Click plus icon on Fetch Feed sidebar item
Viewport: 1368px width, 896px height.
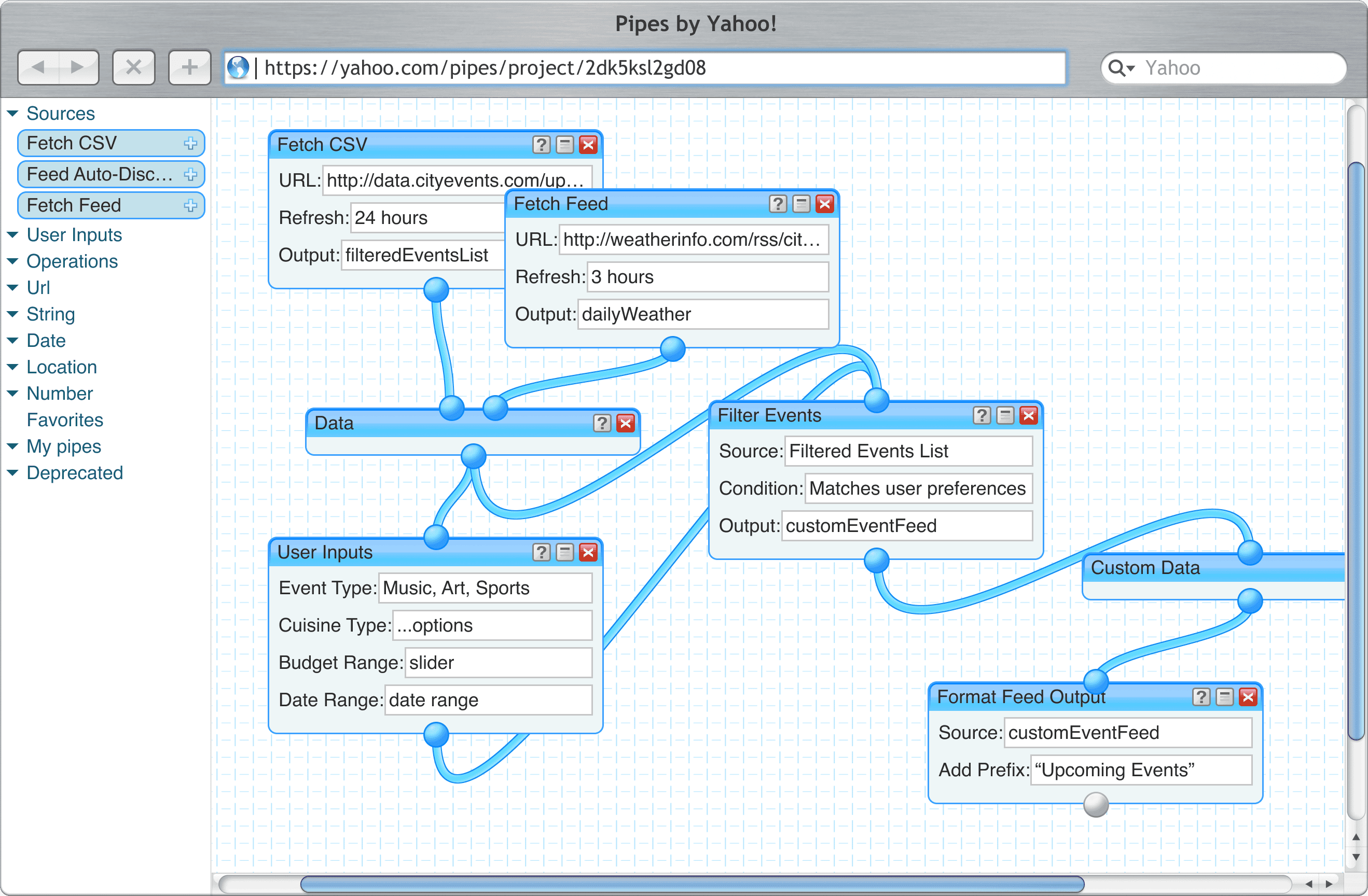[x=190, y=206]
